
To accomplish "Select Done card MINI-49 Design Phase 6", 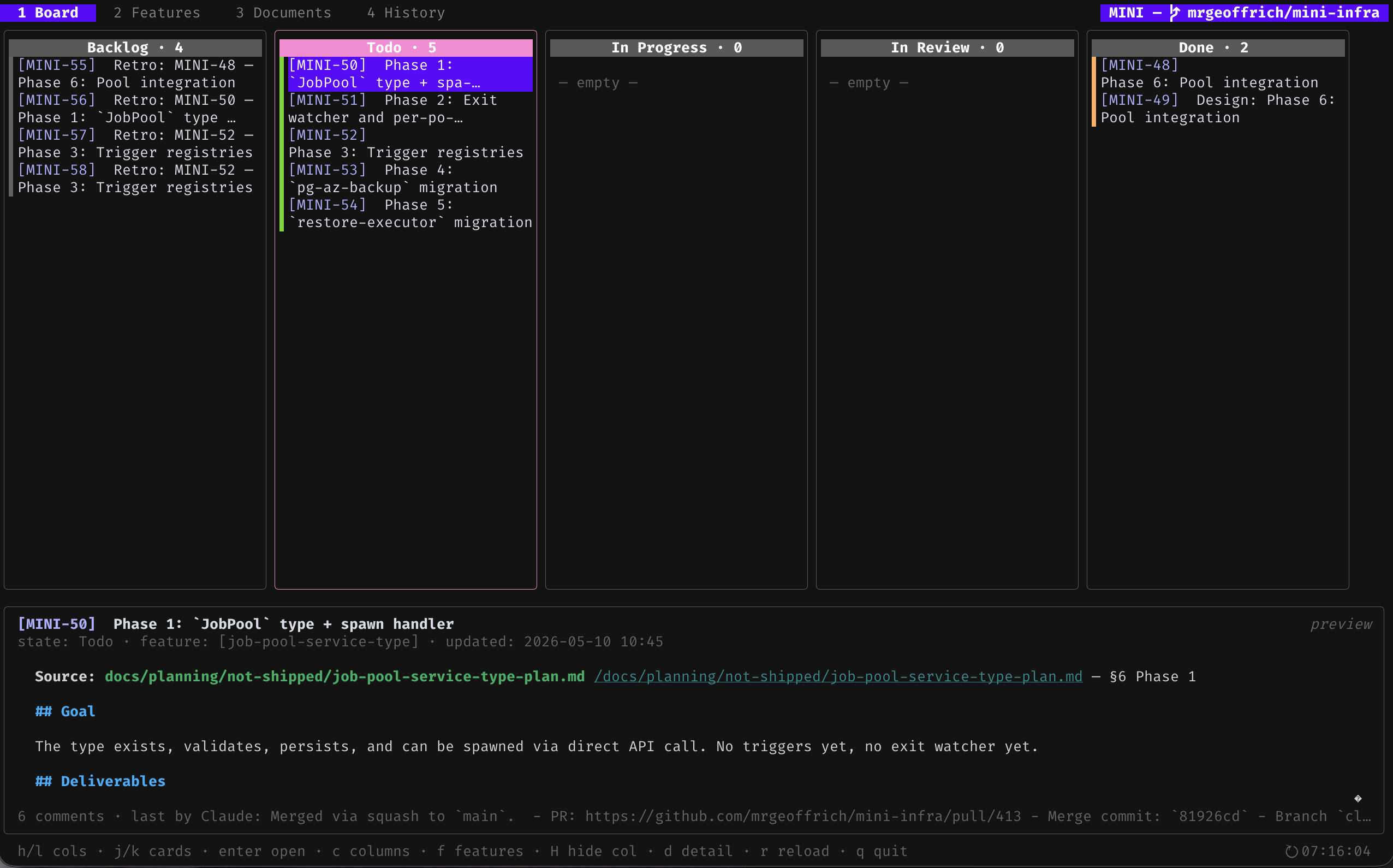I will 1222,109.
